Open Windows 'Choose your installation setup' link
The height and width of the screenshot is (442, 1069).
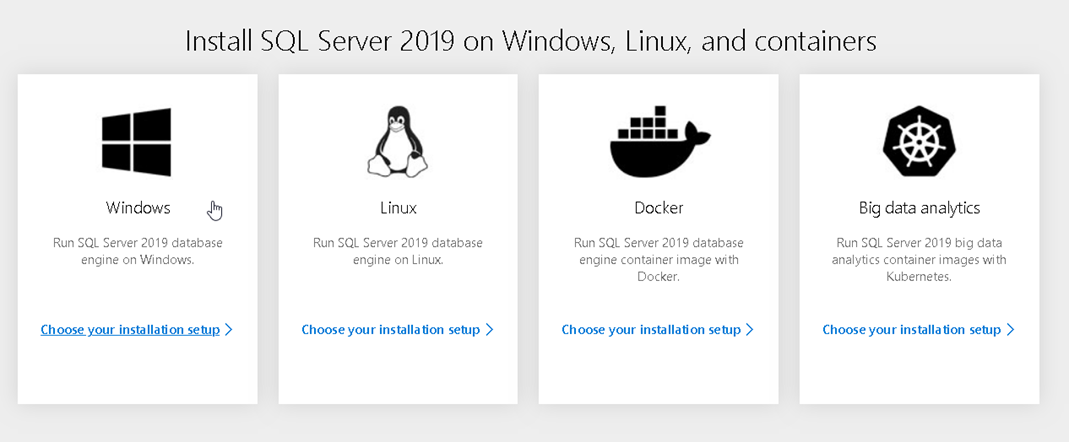pyautogui.click(x=130, y=330)
